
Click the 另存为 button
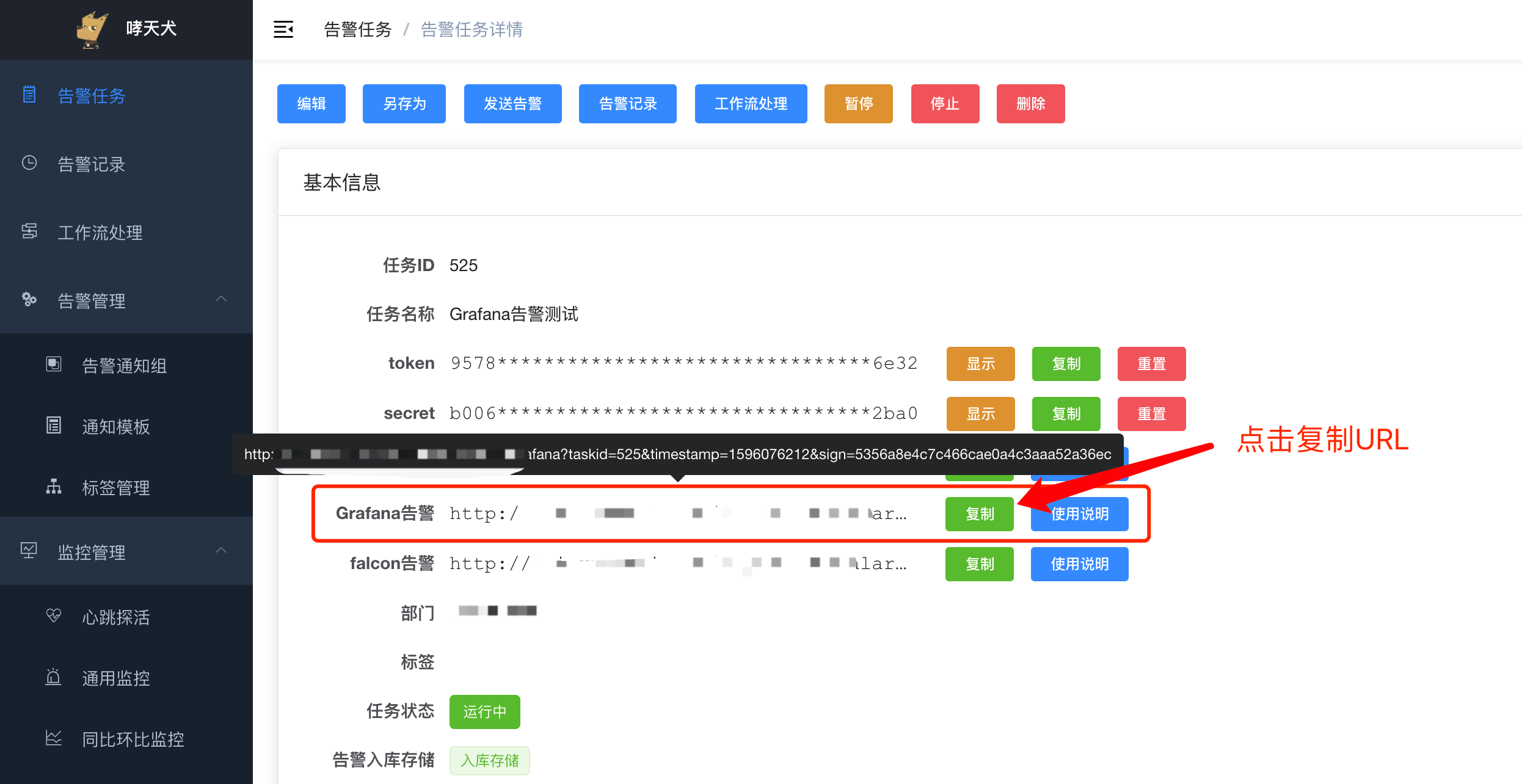pyautogui.click(x=404, y=104)
